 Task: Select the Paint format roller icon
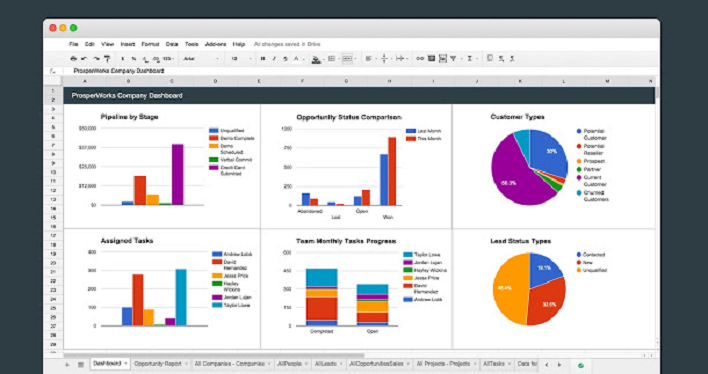[x=107, y=58]
